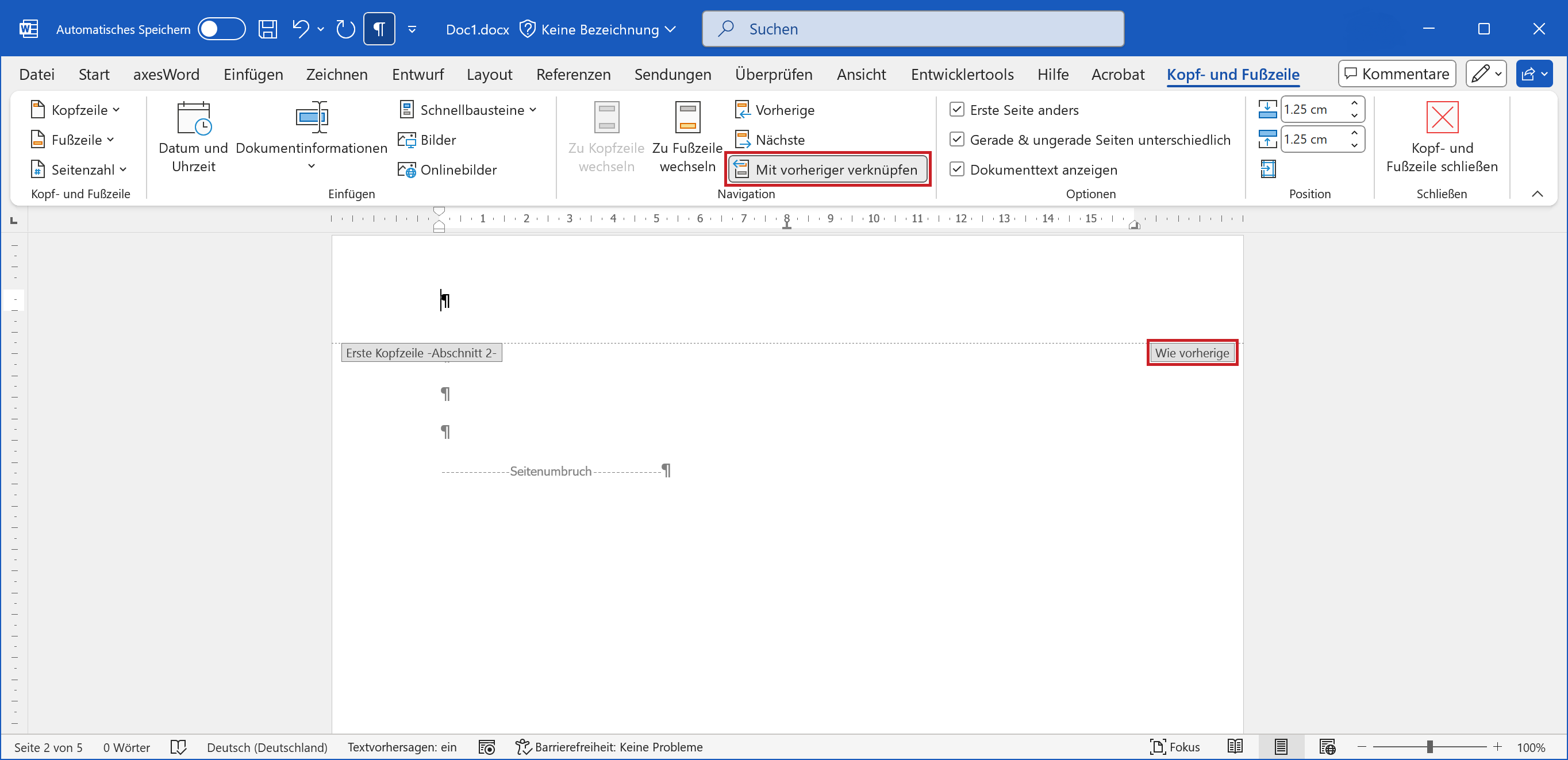
Task: Decrease footer bottom distance spinner
Action: 1354,145
